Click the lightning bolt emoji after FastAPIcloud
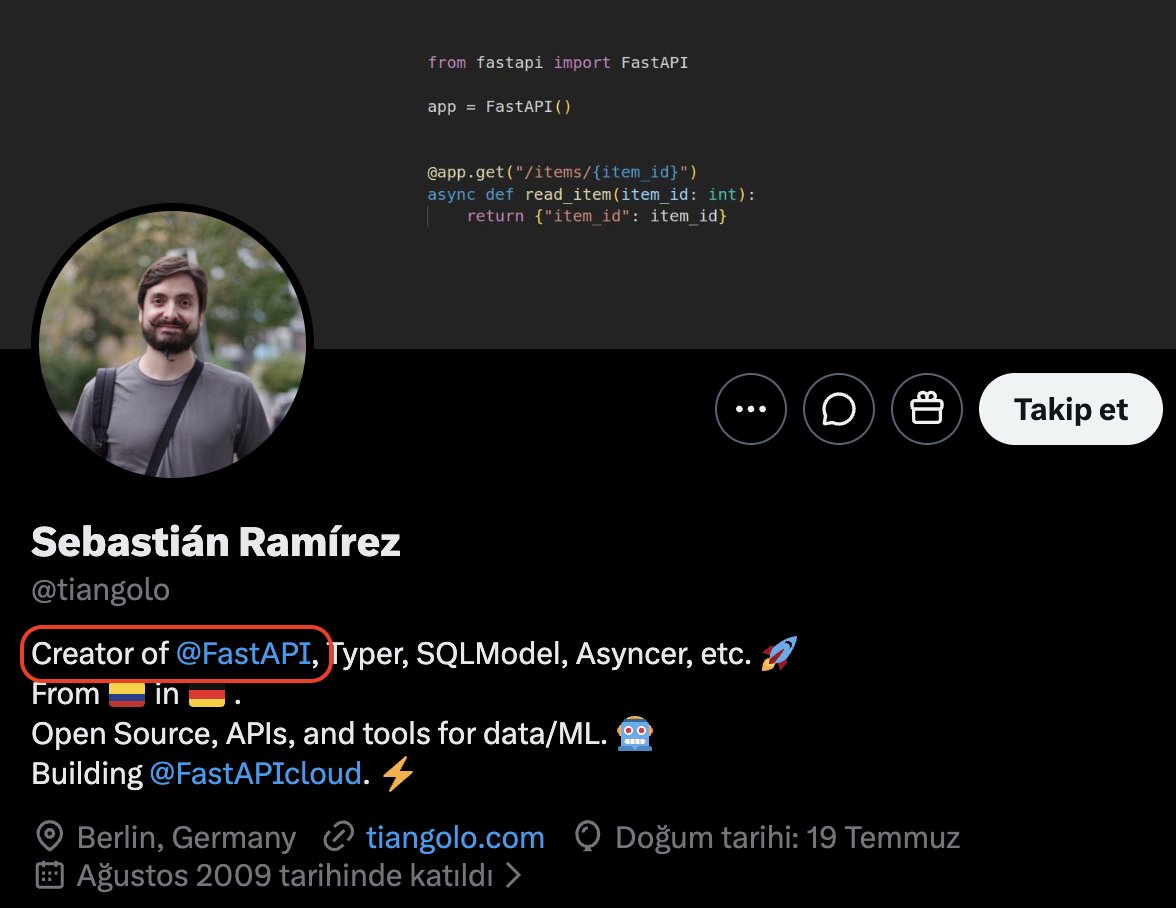The height and width of the screenshot is (908, 1176). pyautogui.click(x=398, y=773)
